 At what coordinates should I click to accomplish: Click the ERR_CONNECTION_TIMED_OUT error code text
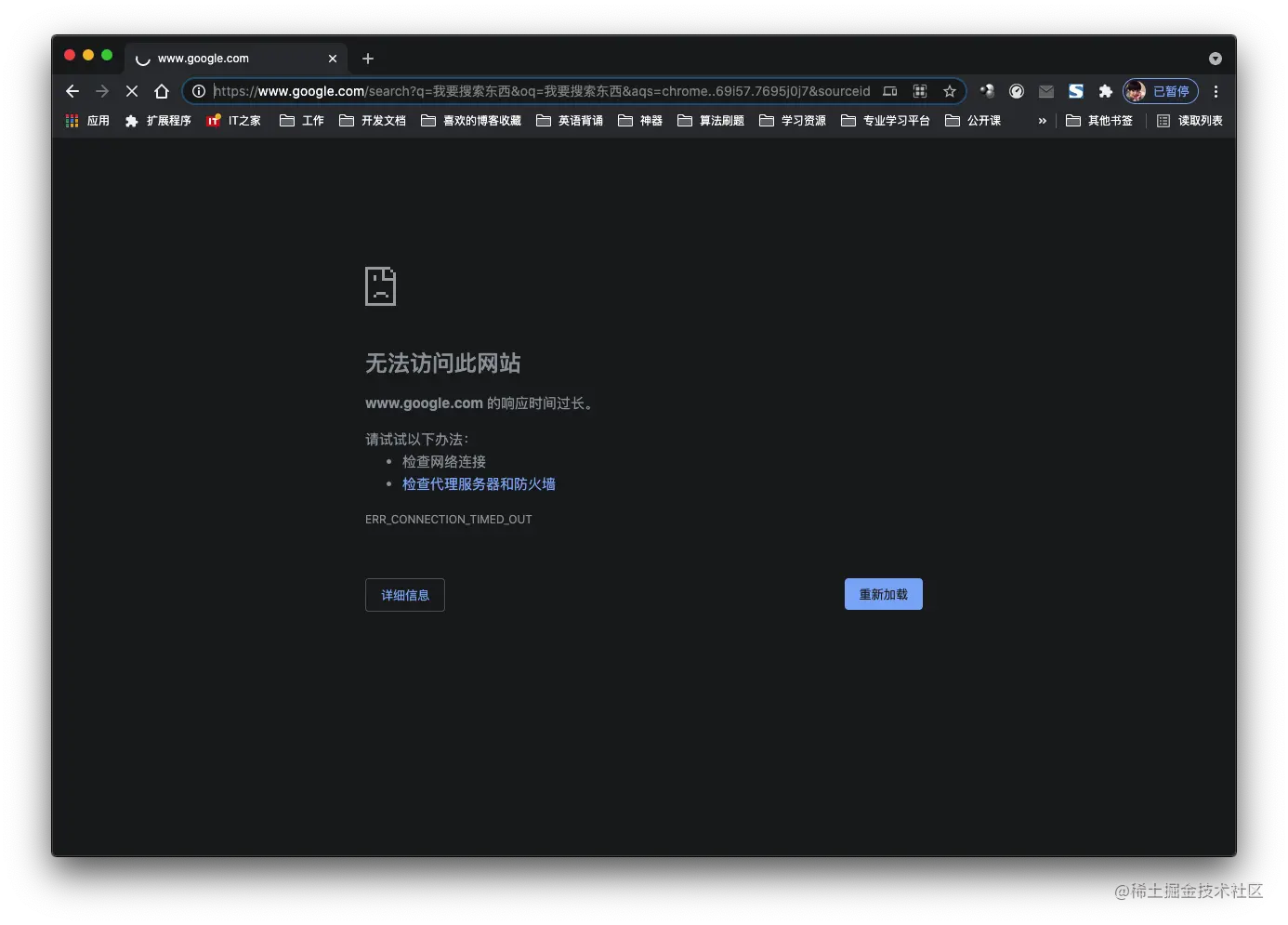pos(449,520)
